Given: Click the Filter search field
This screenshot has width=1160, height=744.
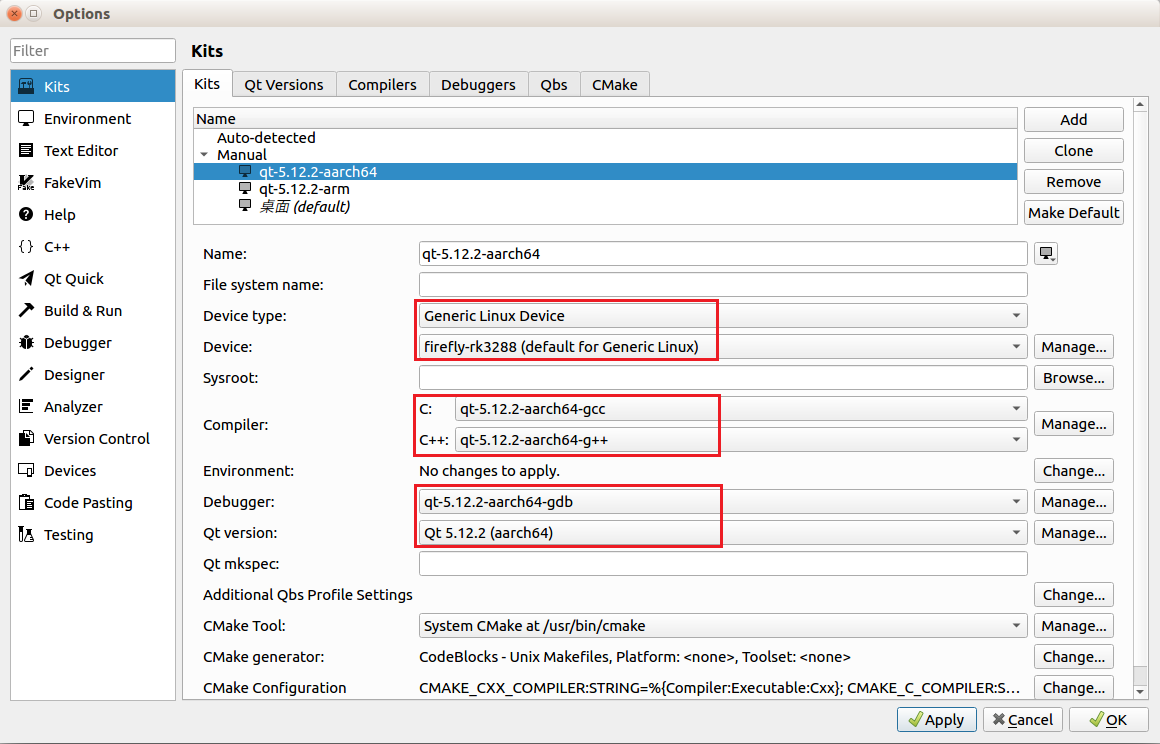Looking at the screenshot, I should pyautogui.click(x=93, y=51).
